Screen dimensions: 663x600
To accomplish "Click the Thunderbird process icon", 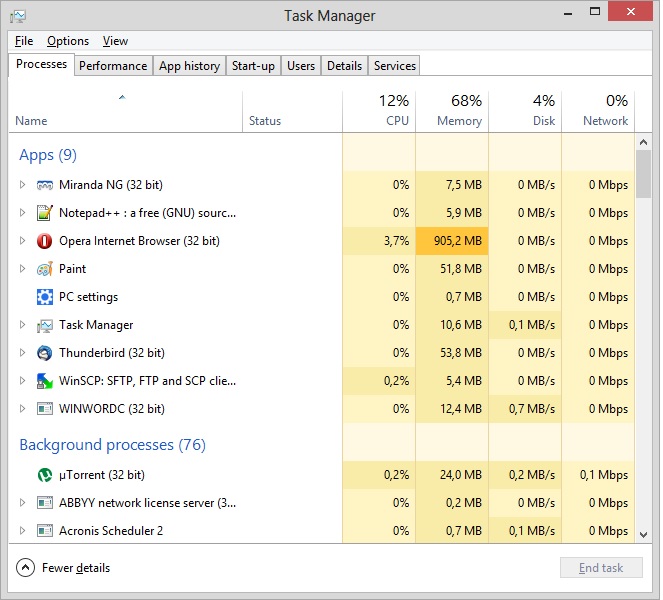I will pos(44,353).
